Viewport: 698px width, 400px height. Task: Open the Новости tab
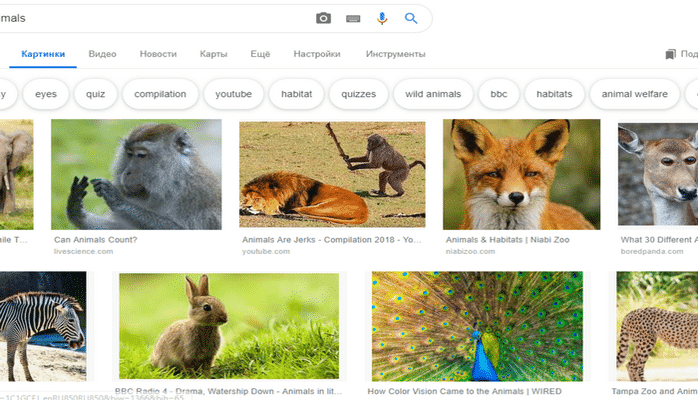point(158,54)
